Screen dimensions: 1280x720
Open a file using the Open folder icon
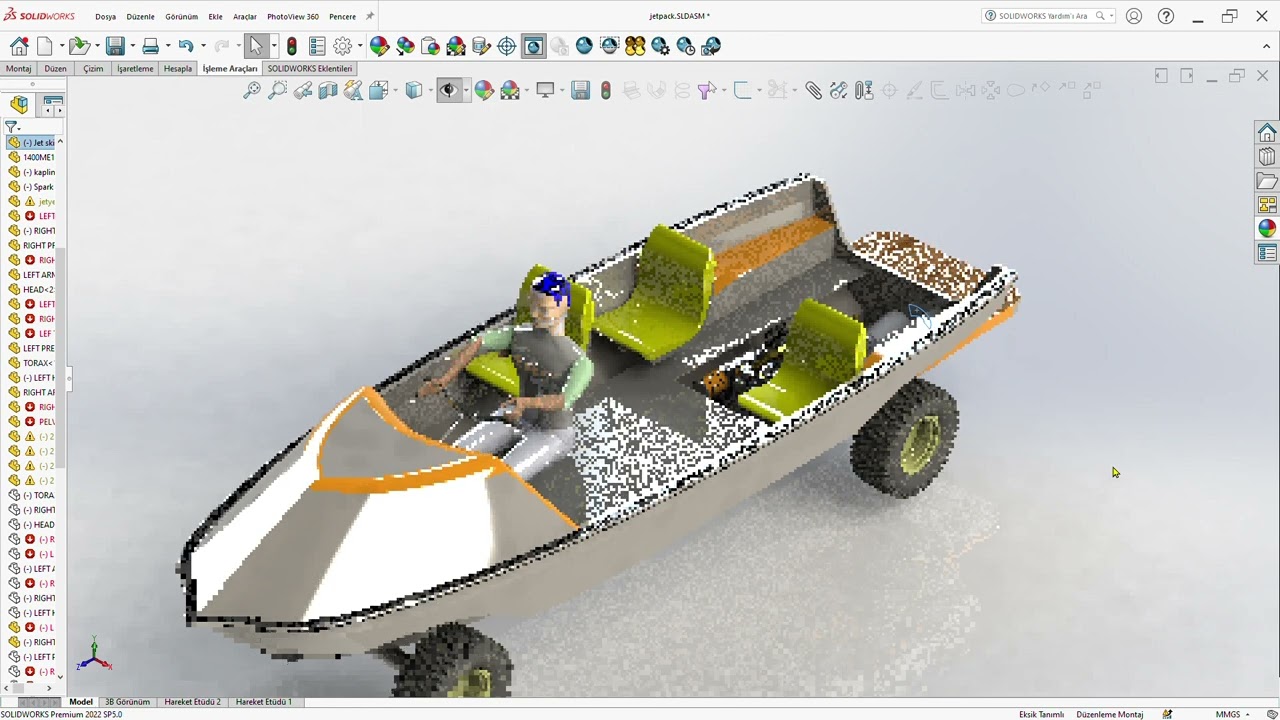[78, 46]
